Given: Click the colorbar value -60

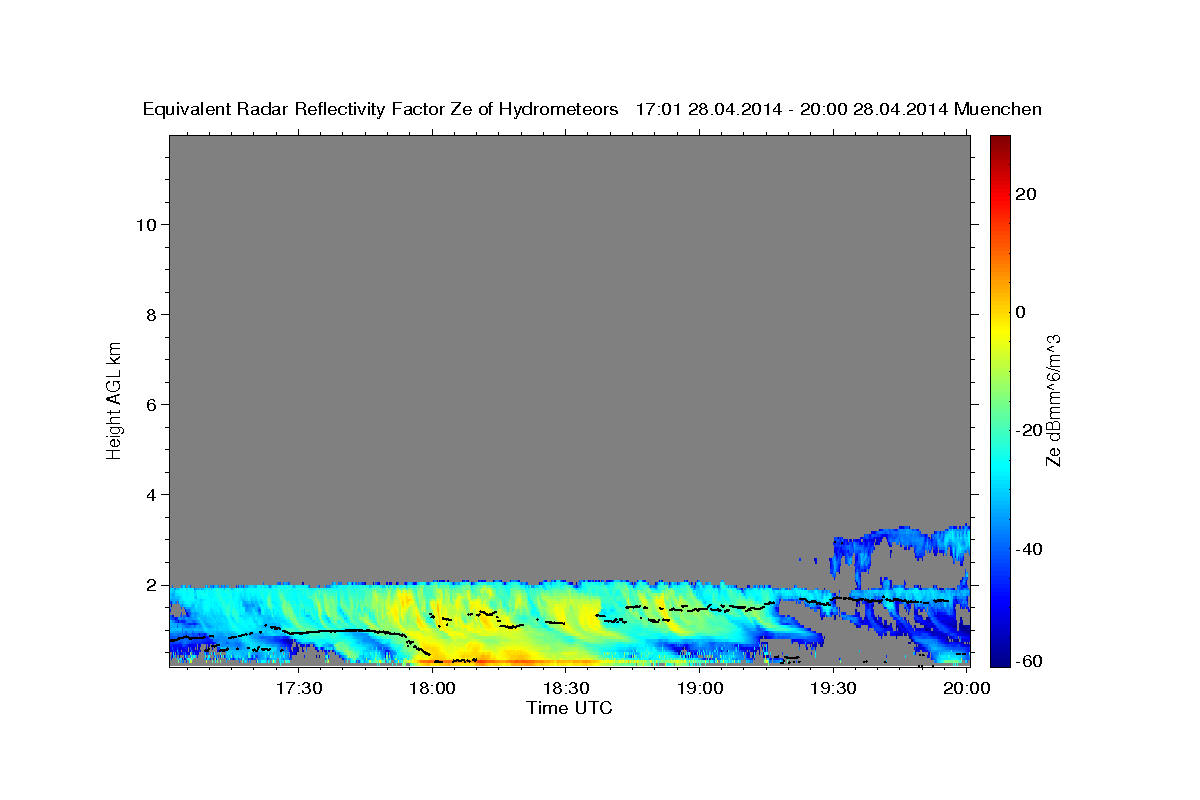Looking at the screenshot, I should [x=1028, y=661].
